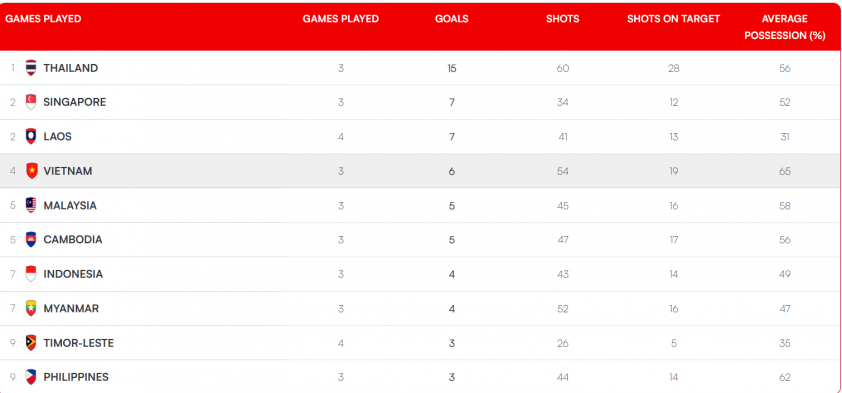Click the Laos flag icon
The image size is (842, 393).
point(31,136)
